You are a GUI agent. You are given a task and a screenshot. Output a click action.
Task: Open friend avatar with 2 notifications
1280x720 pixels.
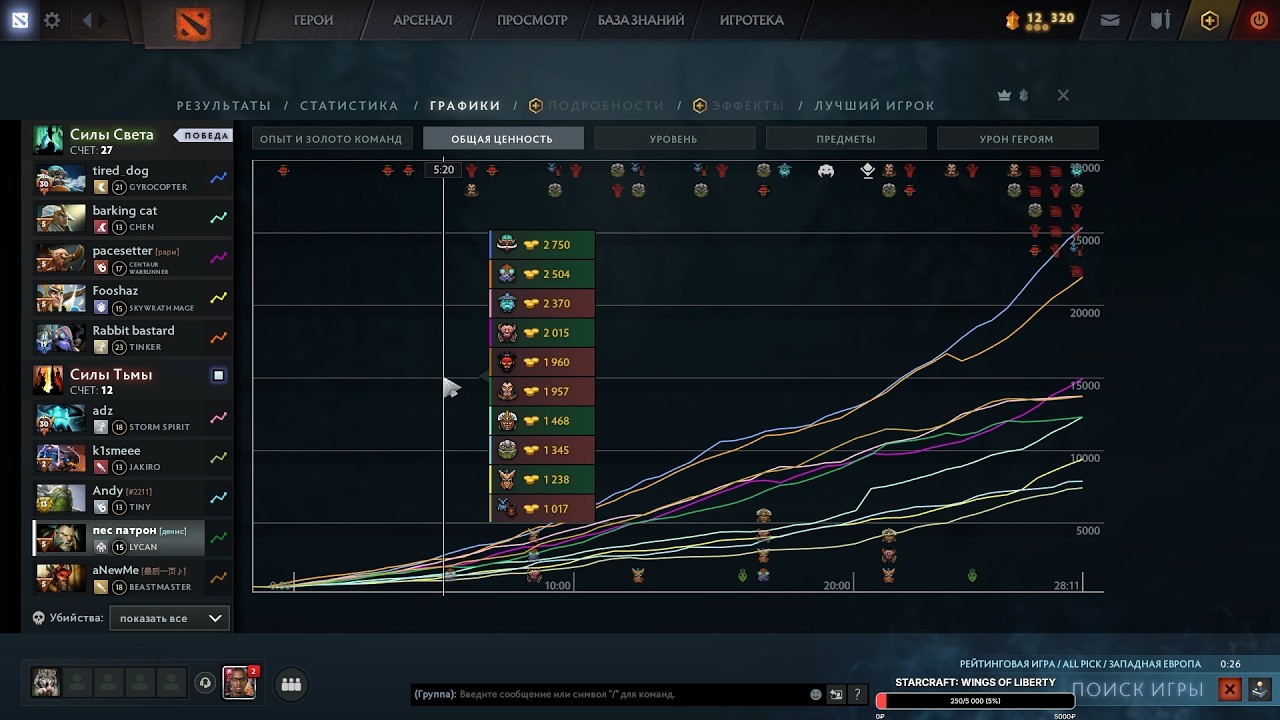click(x=238, y=683)
